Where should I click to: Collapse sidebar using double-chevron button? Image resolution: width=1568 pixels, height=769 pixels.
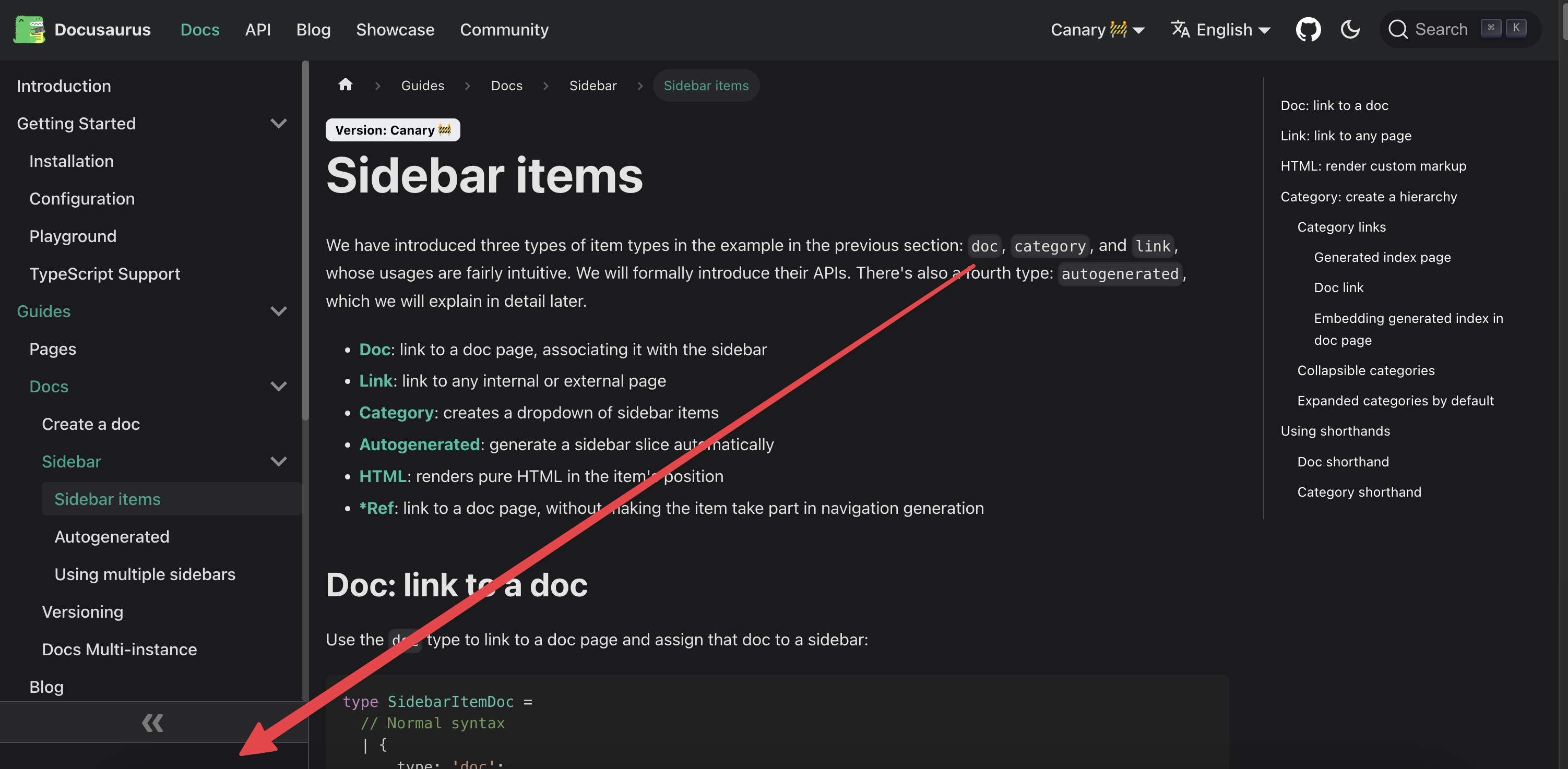[x=152, y=723]
